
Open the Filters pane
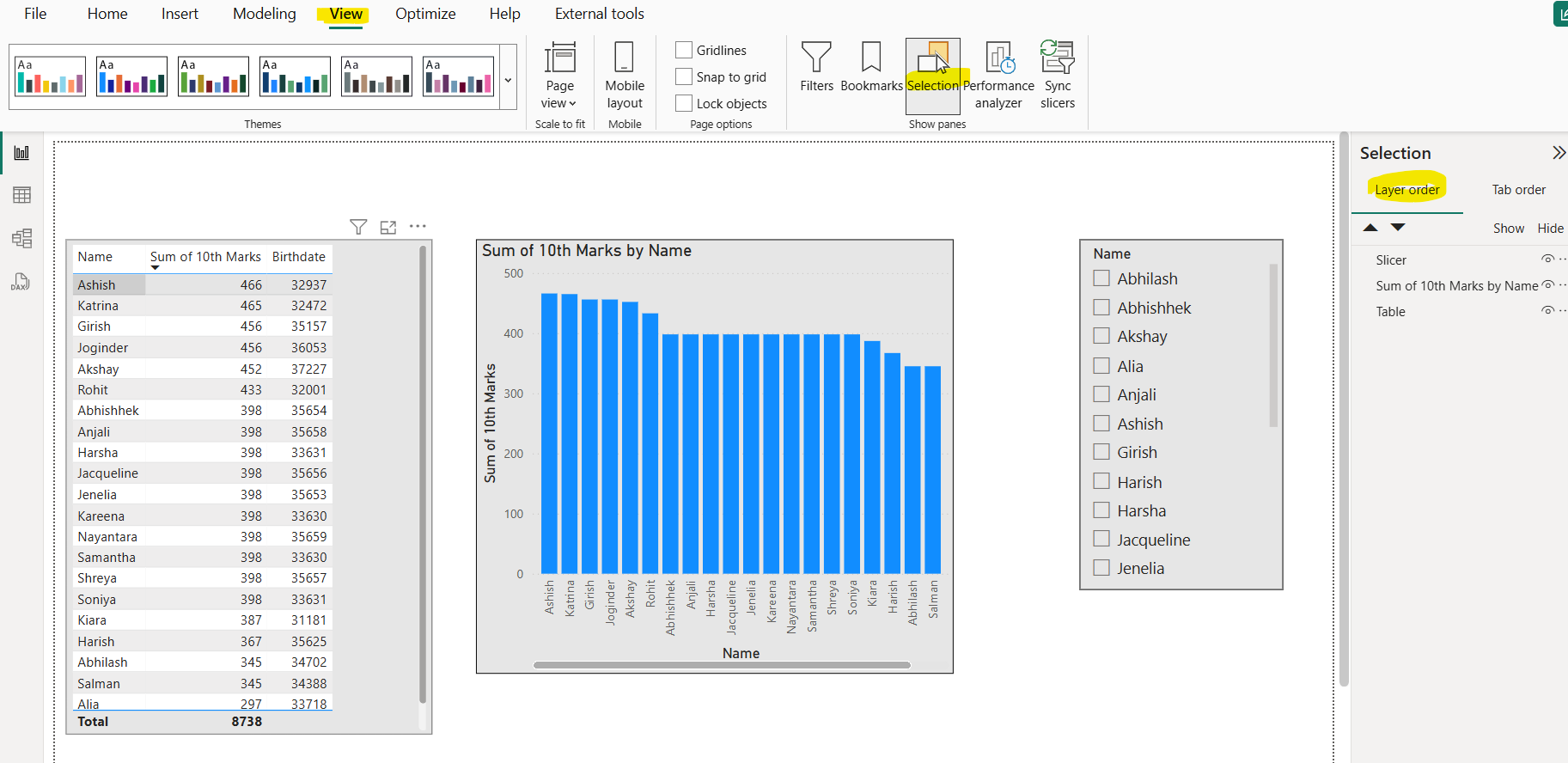pos(816,67)
